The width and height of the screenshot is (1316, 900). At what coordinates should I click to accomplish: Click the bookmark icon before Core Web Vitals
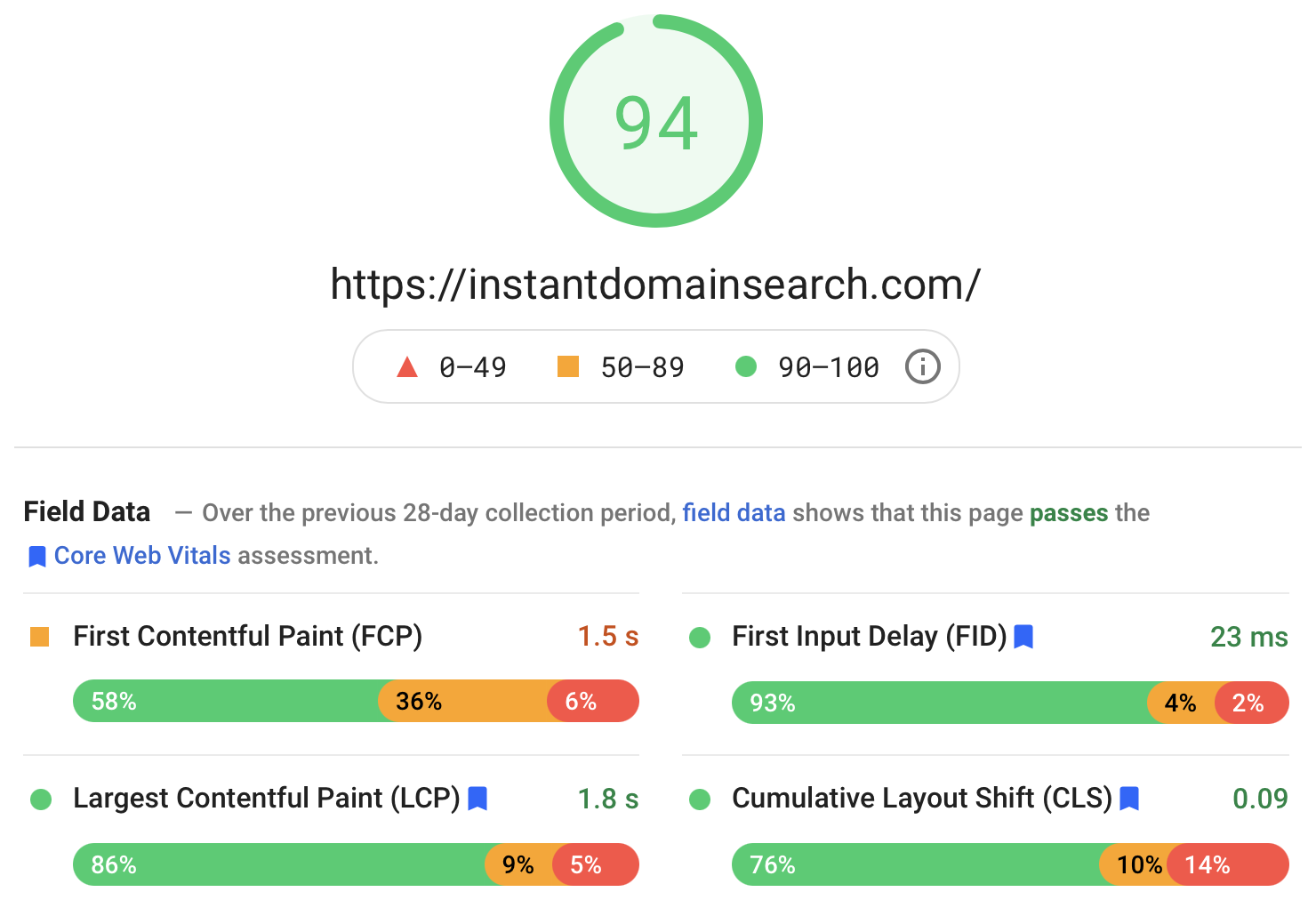click(x=37, y=557)
